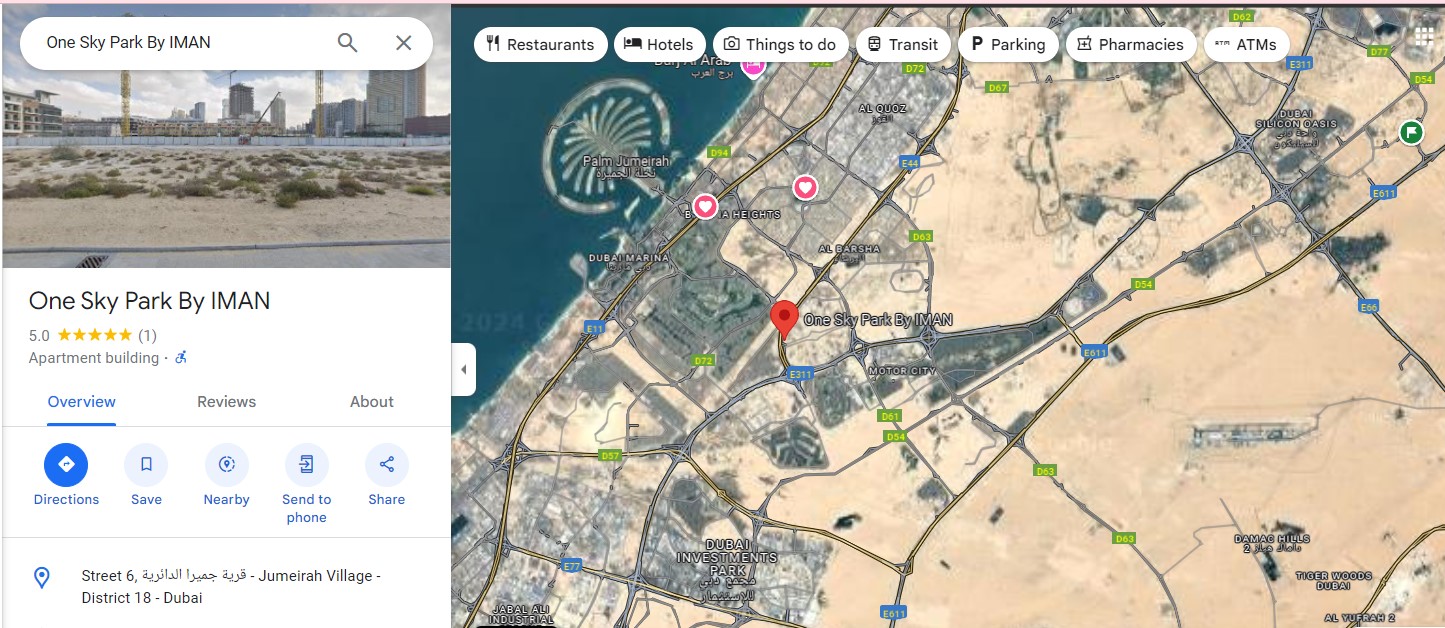Click the Damac Hills 2 label
The width and height of the screenshot is (1445, 628).
(x=1271, y=543)
